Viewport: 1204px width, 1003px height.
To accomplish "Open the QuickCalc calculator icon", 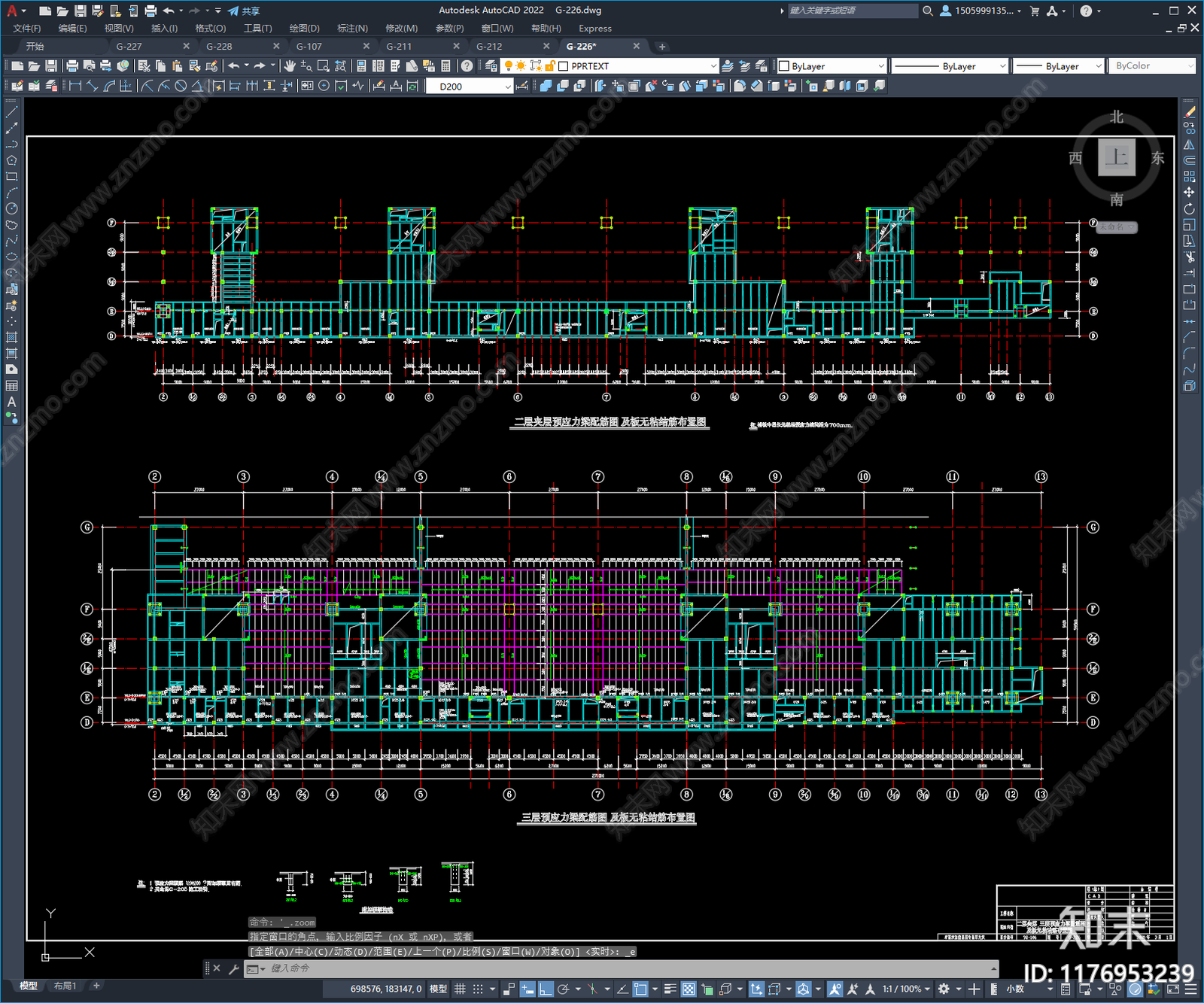I will [445, 66].
